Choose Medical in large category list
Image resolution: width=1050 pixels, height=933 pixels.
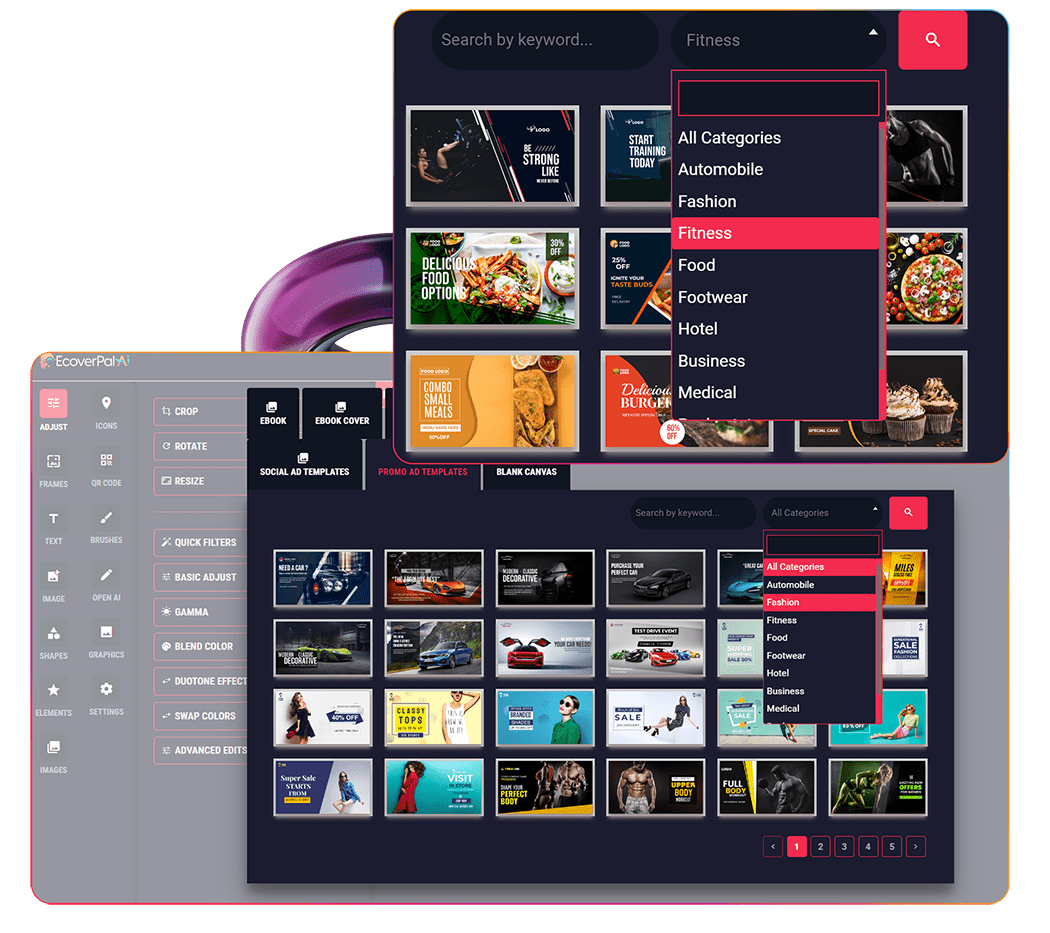click(775, 392)
